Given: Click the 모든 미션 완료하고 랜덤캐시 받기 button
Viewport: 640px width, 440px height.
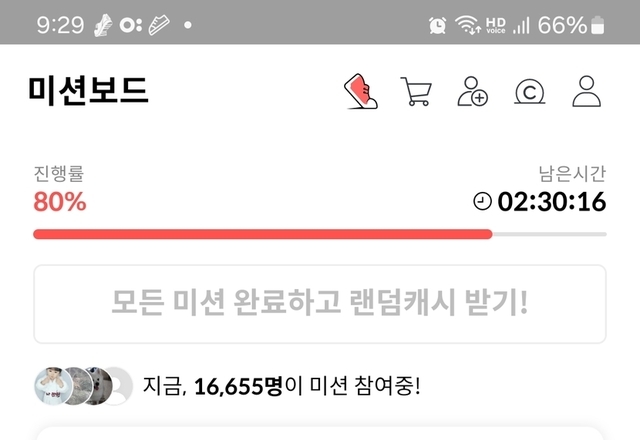Looking at the screenshot, I should point(320,304).
